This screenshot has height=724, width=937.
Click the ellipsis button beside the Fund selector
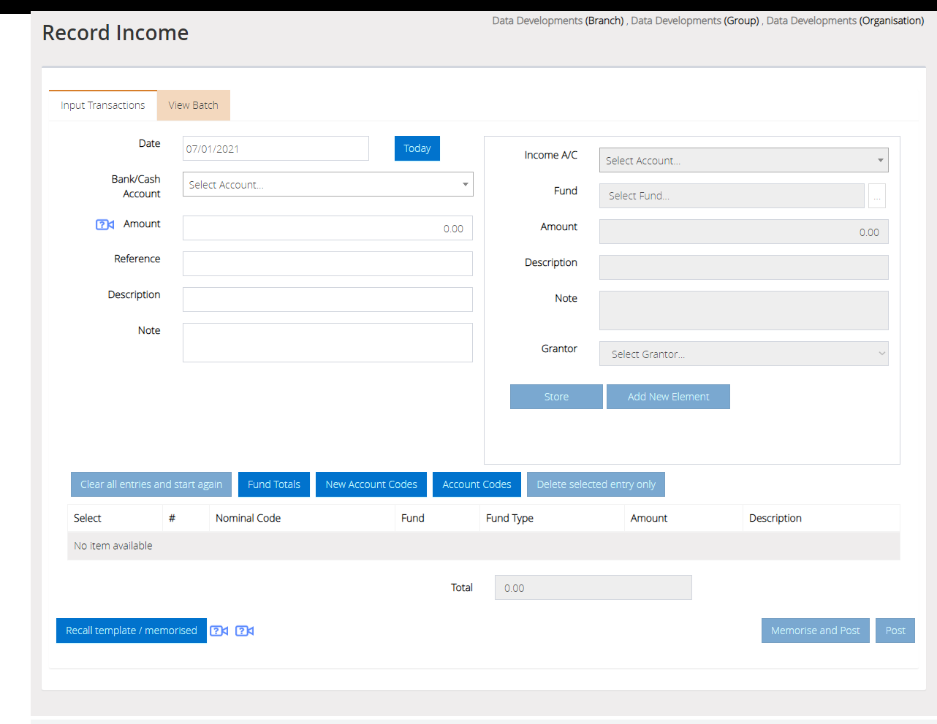coord(877,195)
